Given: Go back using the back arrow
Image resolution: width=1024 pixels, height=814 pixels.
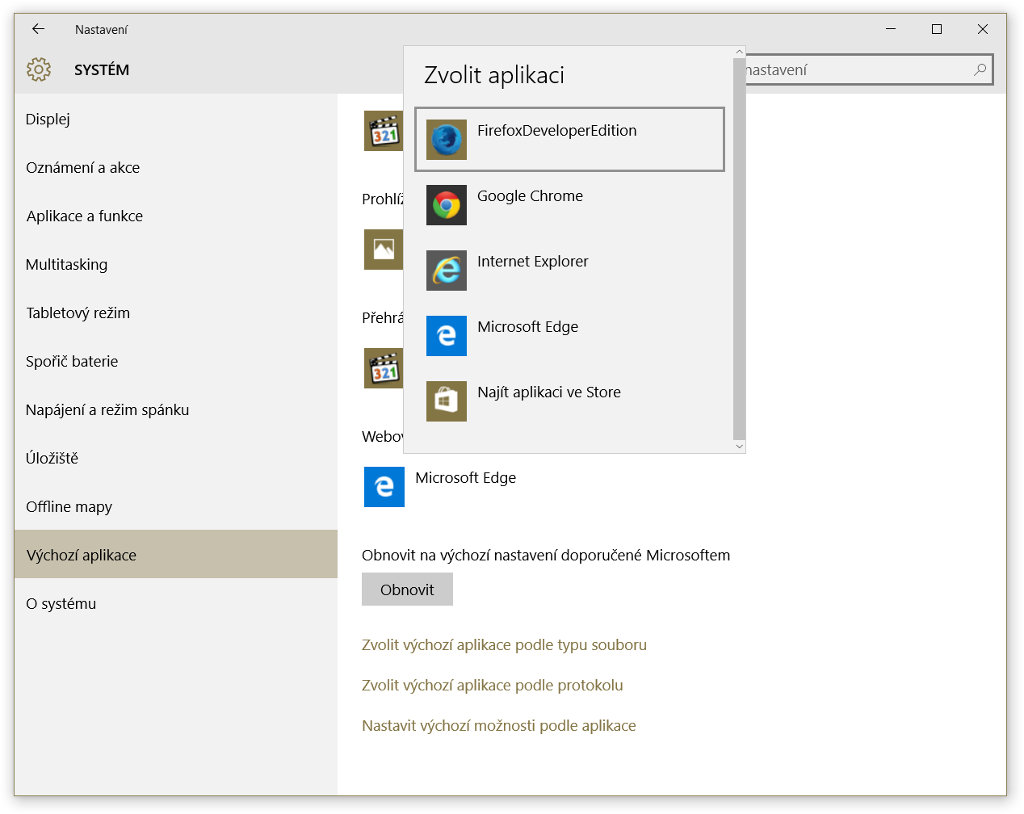Looking at the screenshot, I should click(38, 29).
